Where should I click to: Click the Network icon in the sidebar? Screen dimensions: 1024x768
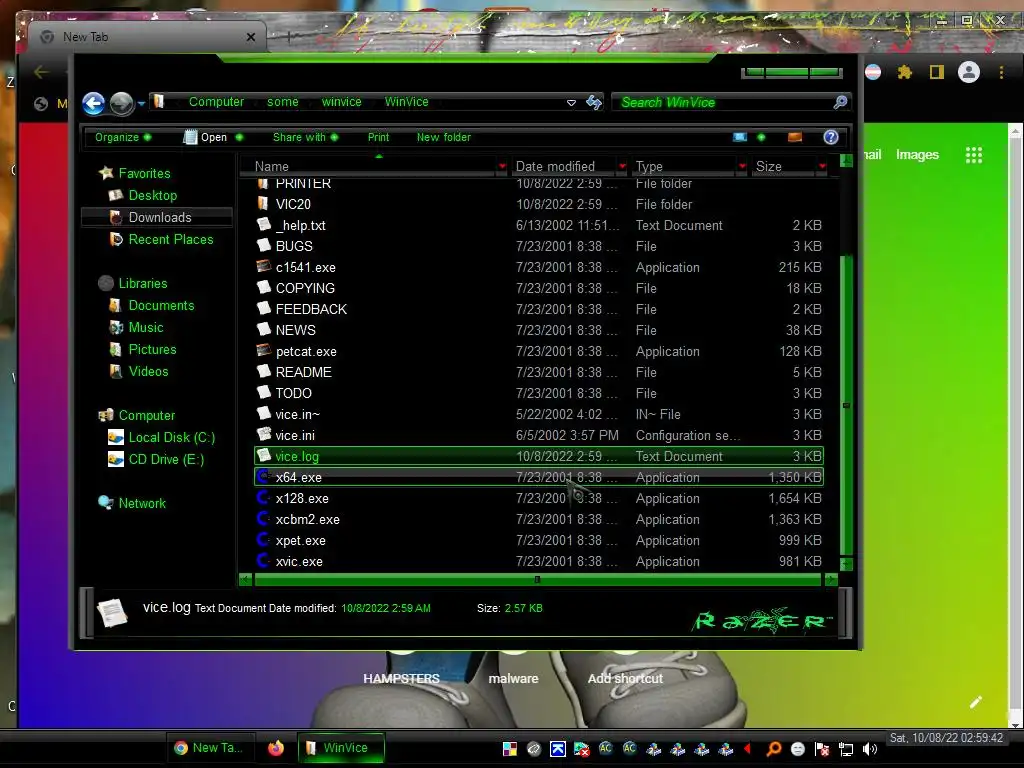pos(106,503)
